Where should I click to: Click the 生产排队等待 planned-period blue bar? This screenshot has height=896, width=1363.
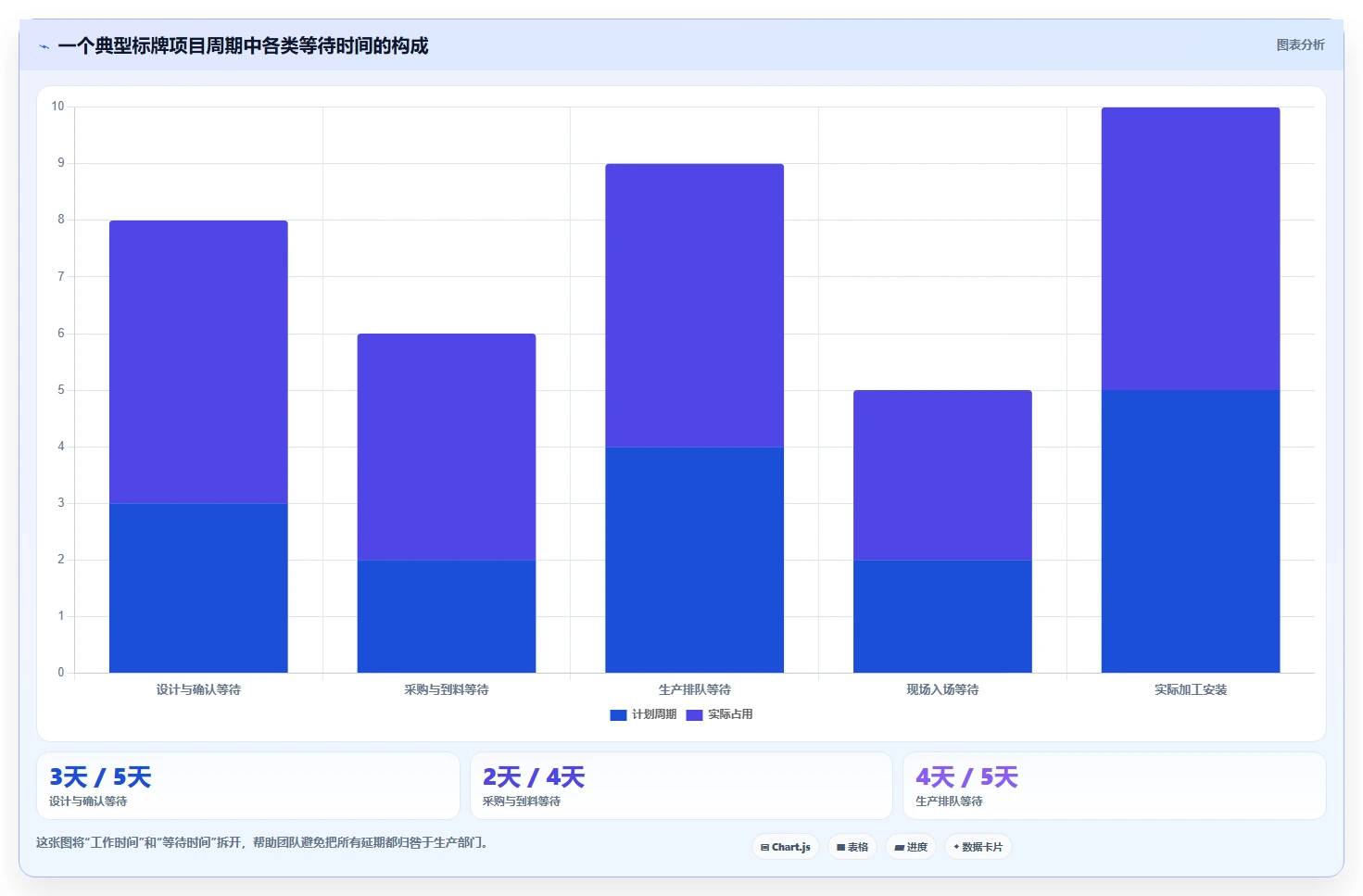coord(695,560)
